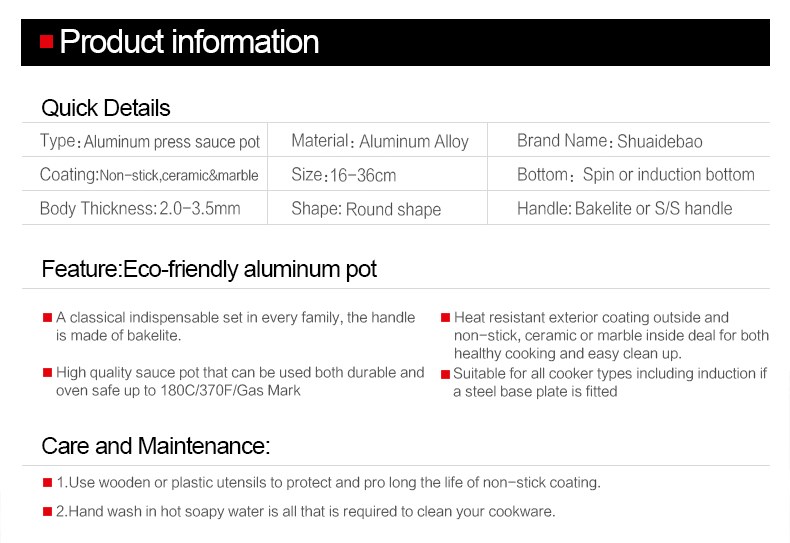Click the Size: 16-36cm cell
The image size is (790, 543).
pyautogui.click(x=377, y=174)
